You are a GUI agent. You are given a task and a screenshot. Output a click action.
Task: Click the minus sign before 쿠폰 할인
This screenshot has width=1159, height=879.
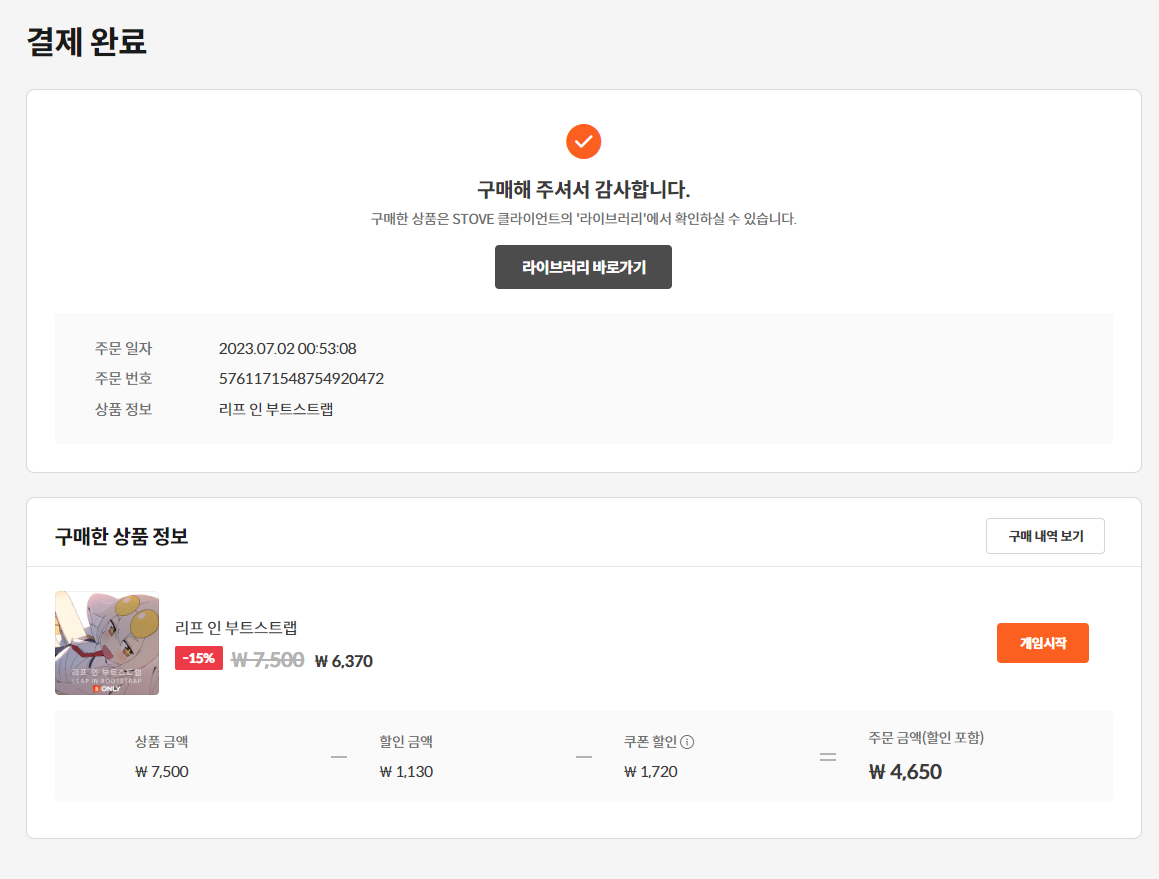coord(584,757)
